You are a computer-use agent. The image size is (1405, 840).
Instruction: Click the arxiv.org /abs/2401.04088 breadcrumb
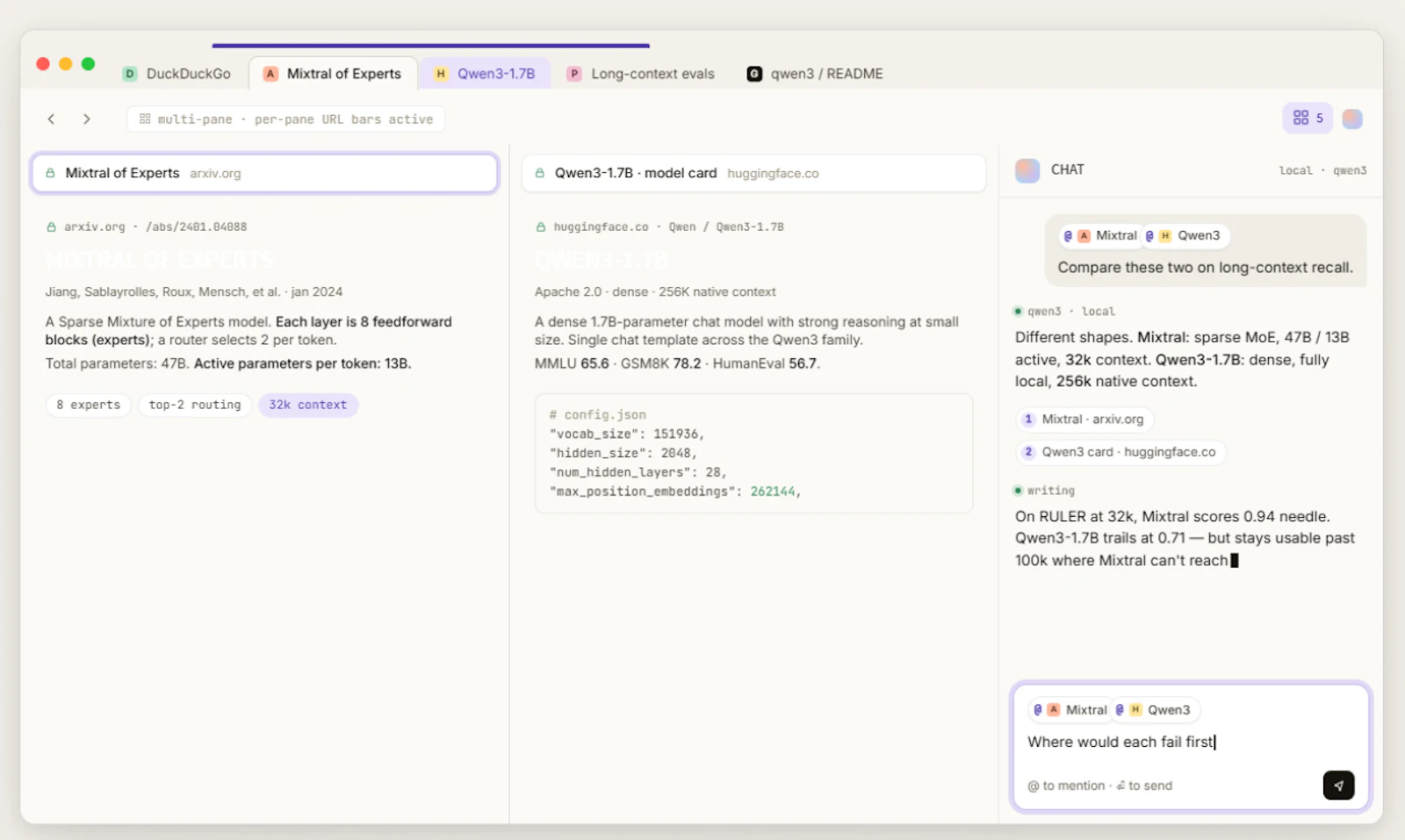coord(147,227)
